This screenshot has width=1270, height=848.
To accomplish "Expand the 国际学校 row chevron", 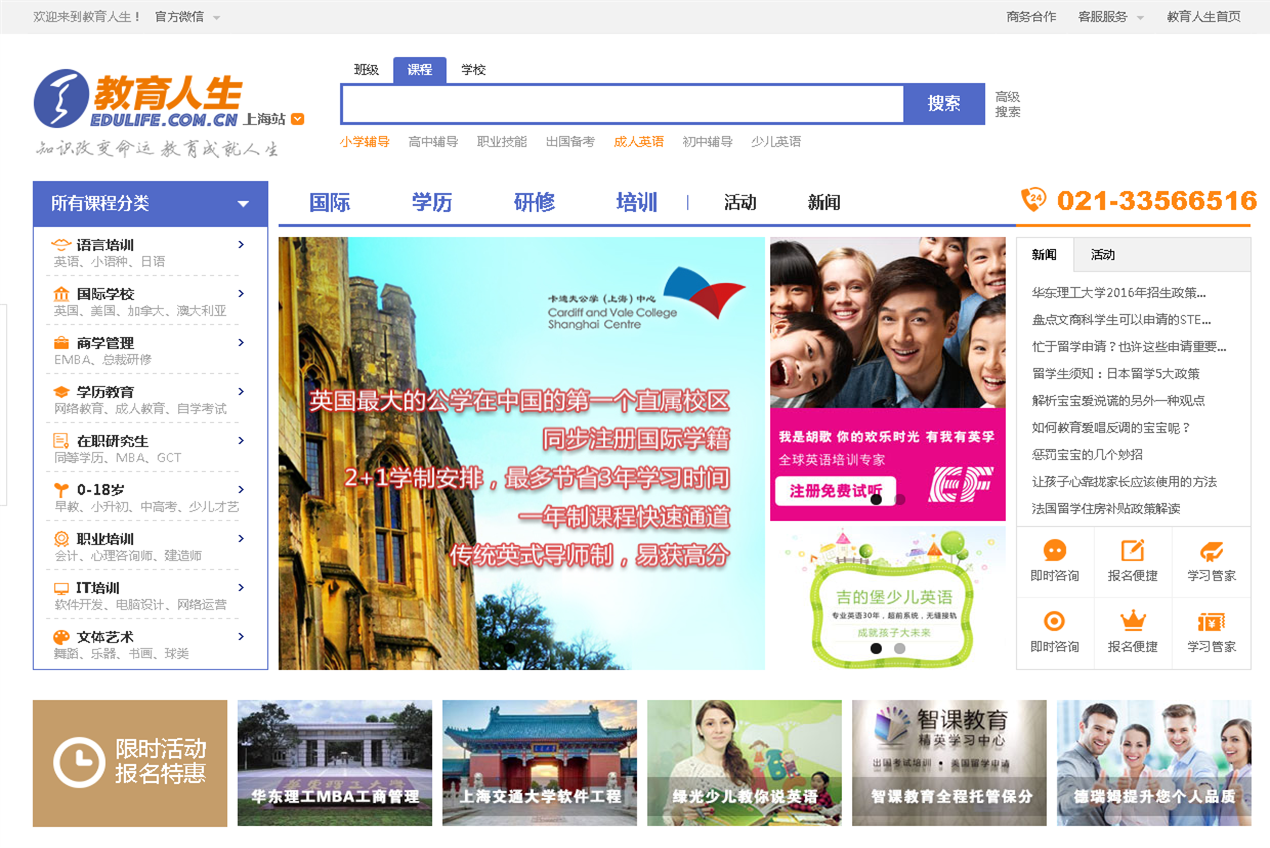I will coord(241,293).
